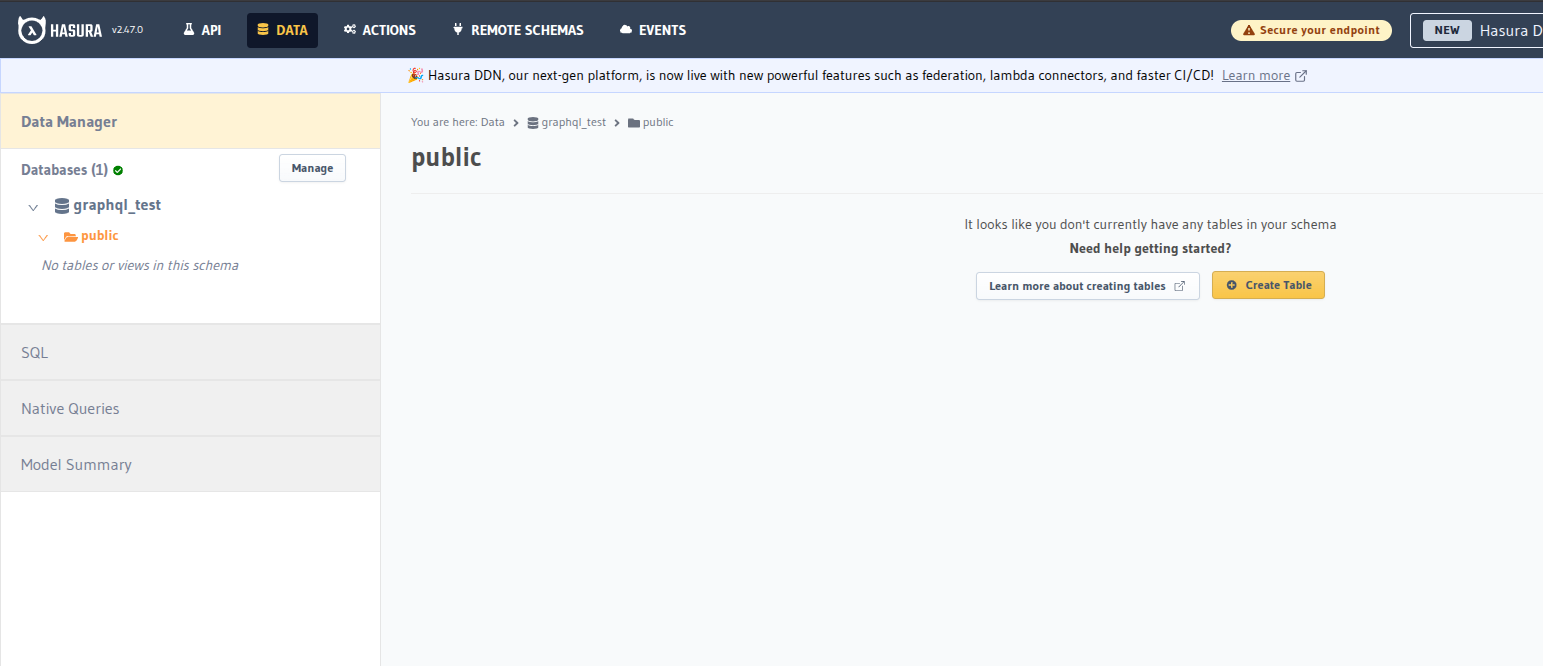The image size is (1543, 666).
Task: Click the Secure your endpoint warning
Action: pyautogui.click(x=1311, y=30)
